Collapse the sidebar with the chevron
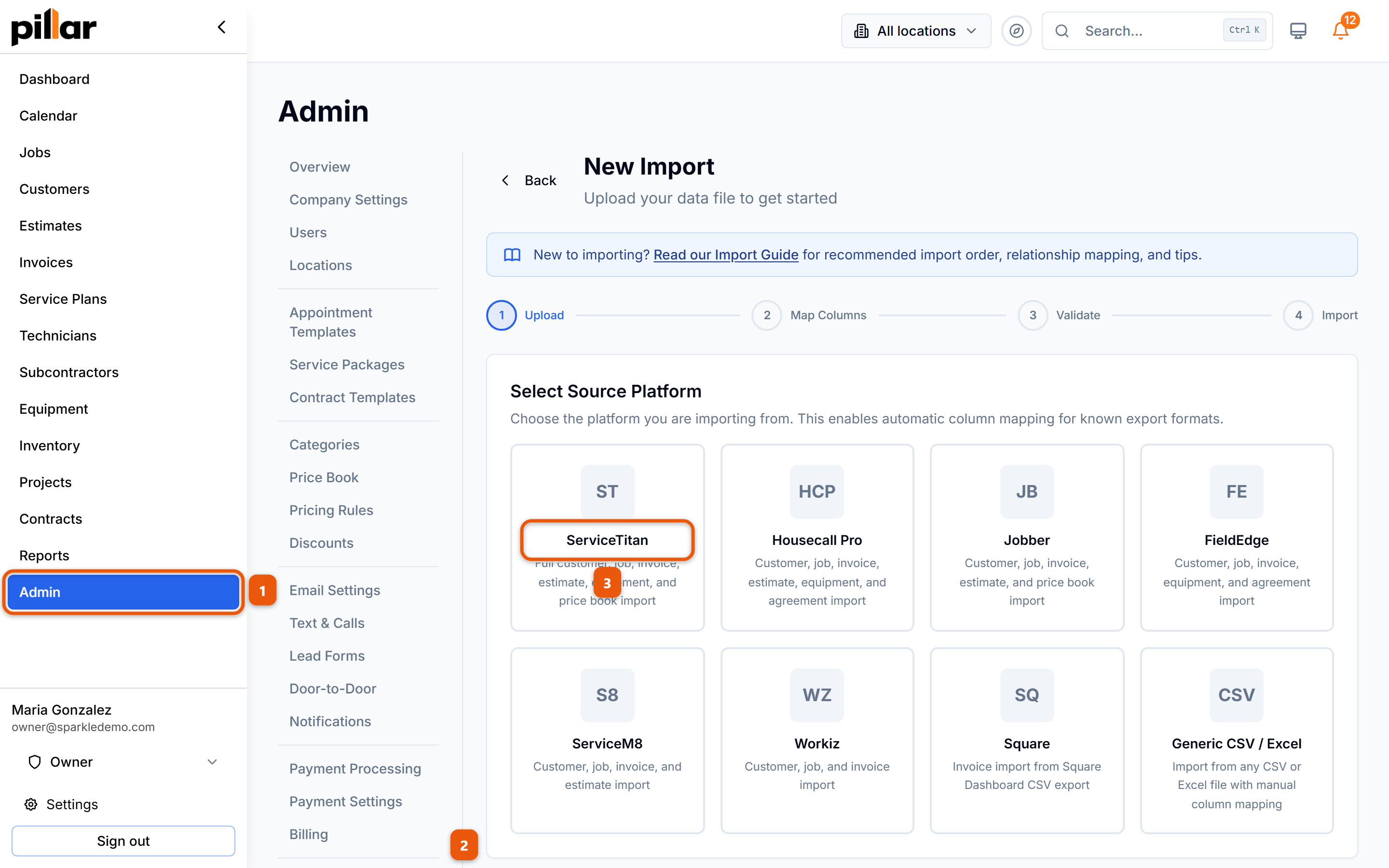Viewport: 1389px width, 868px height. click(221, 27)
